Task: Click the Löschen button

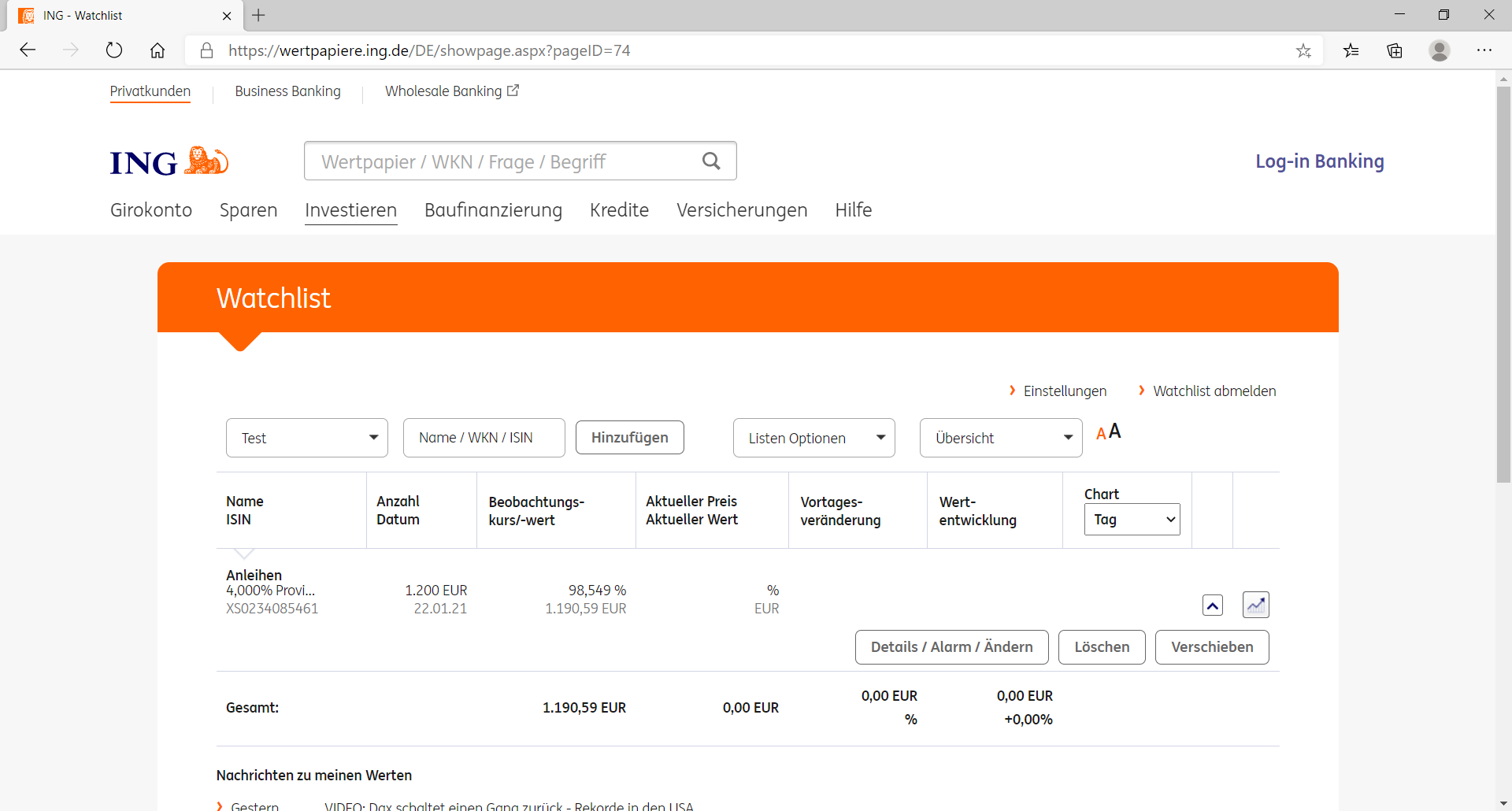Action: coord(1101,647)
